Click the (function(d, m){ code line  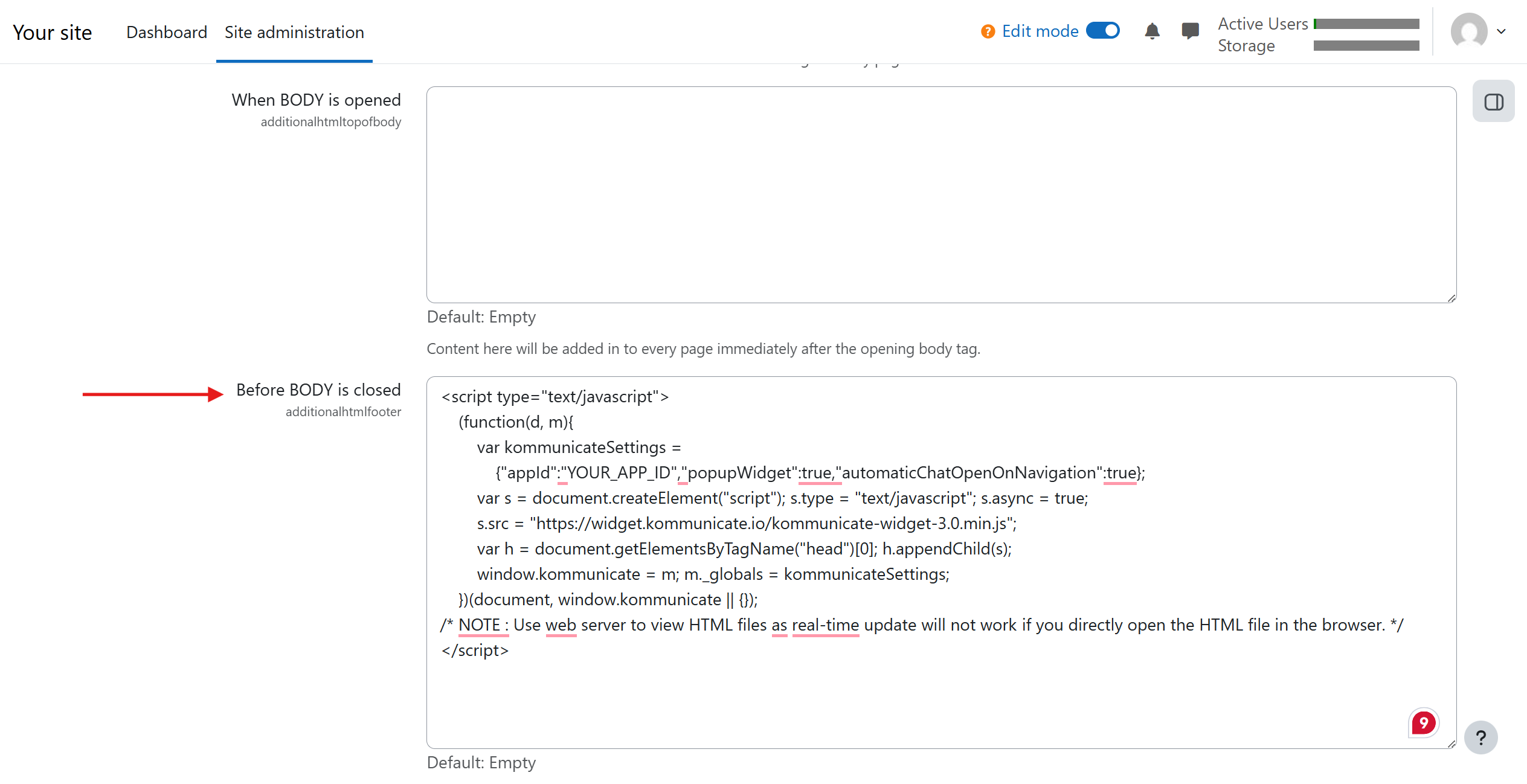coord(516,422)
